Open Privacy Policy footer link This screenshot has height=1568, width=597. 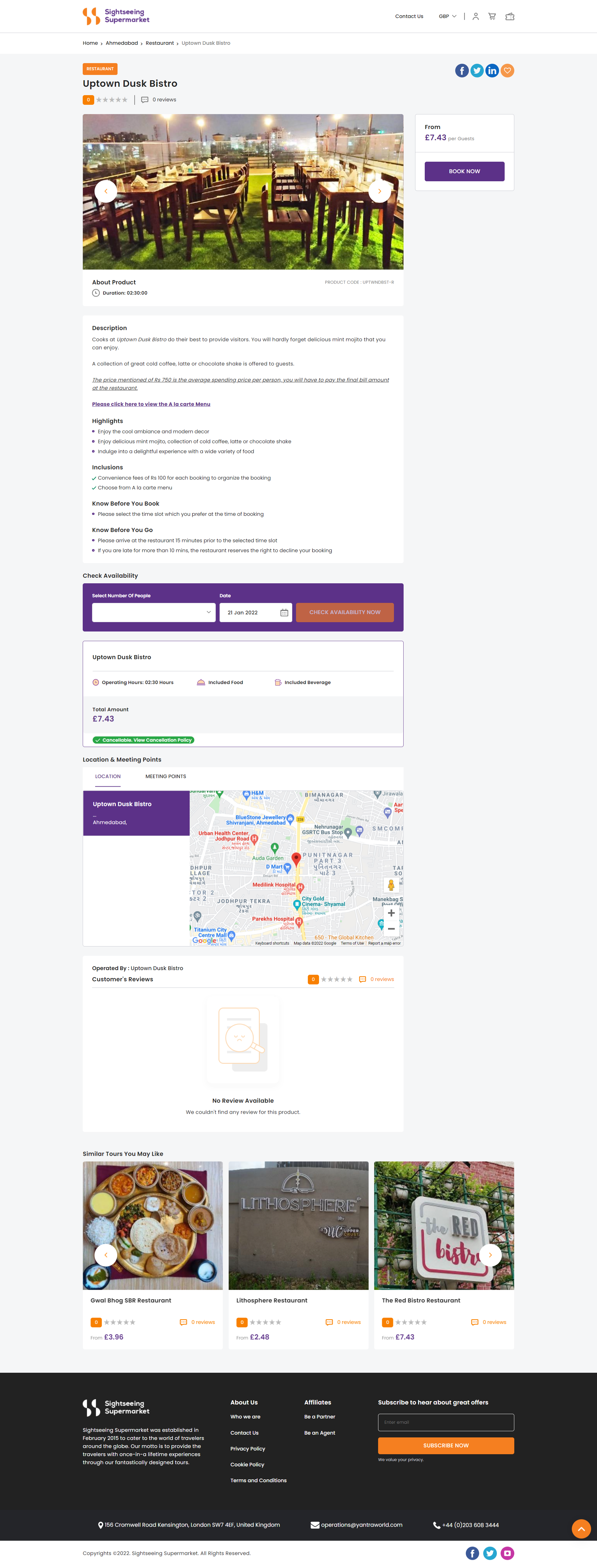tap(248, 1449)
